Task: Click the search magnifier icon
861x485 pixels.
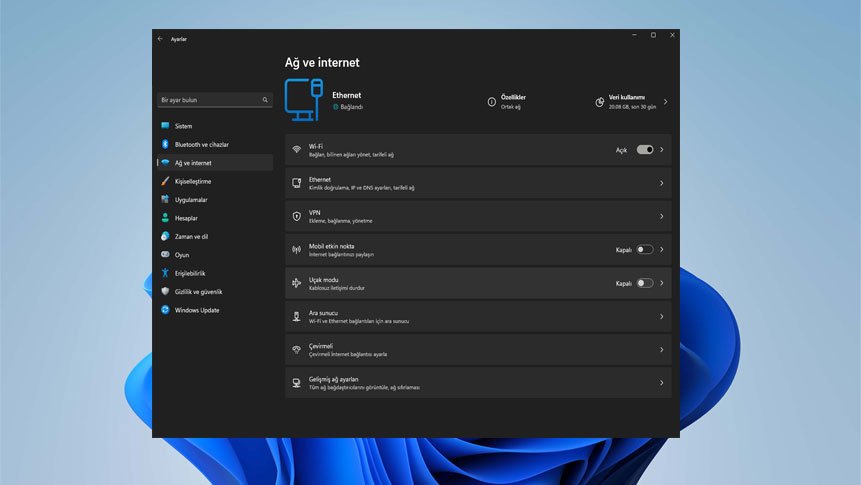Action: point(265,100)
